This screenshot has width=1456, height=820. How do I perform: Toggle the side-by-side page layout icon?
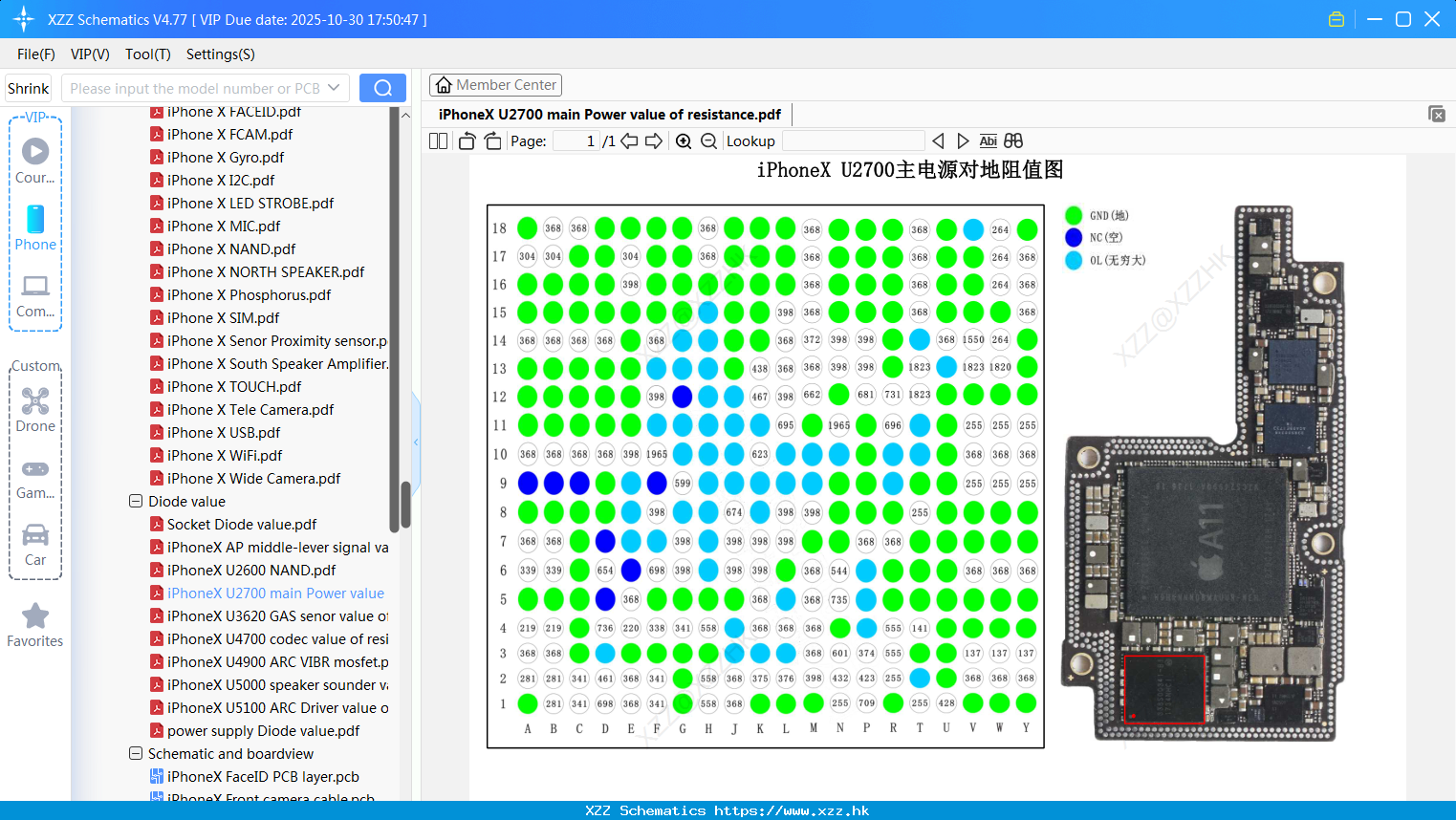pyautogui.click(x=438, y=141)
